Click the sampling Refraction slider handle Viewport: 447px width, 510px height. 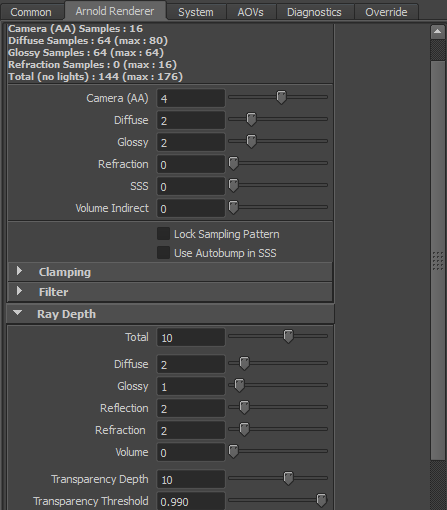pyautogui.click(x=233, y=163)
